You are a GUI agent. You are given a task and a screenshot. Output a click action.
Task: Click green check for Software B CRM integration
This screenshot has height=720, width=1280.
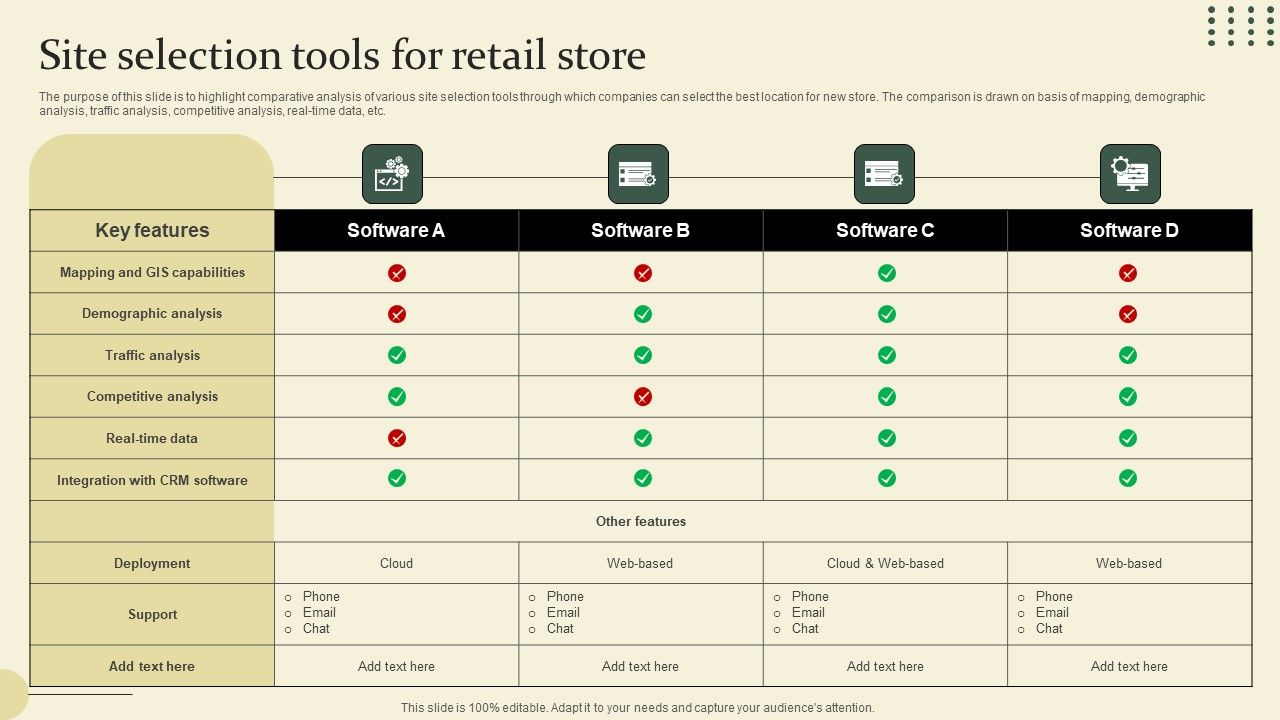(643, 479)
